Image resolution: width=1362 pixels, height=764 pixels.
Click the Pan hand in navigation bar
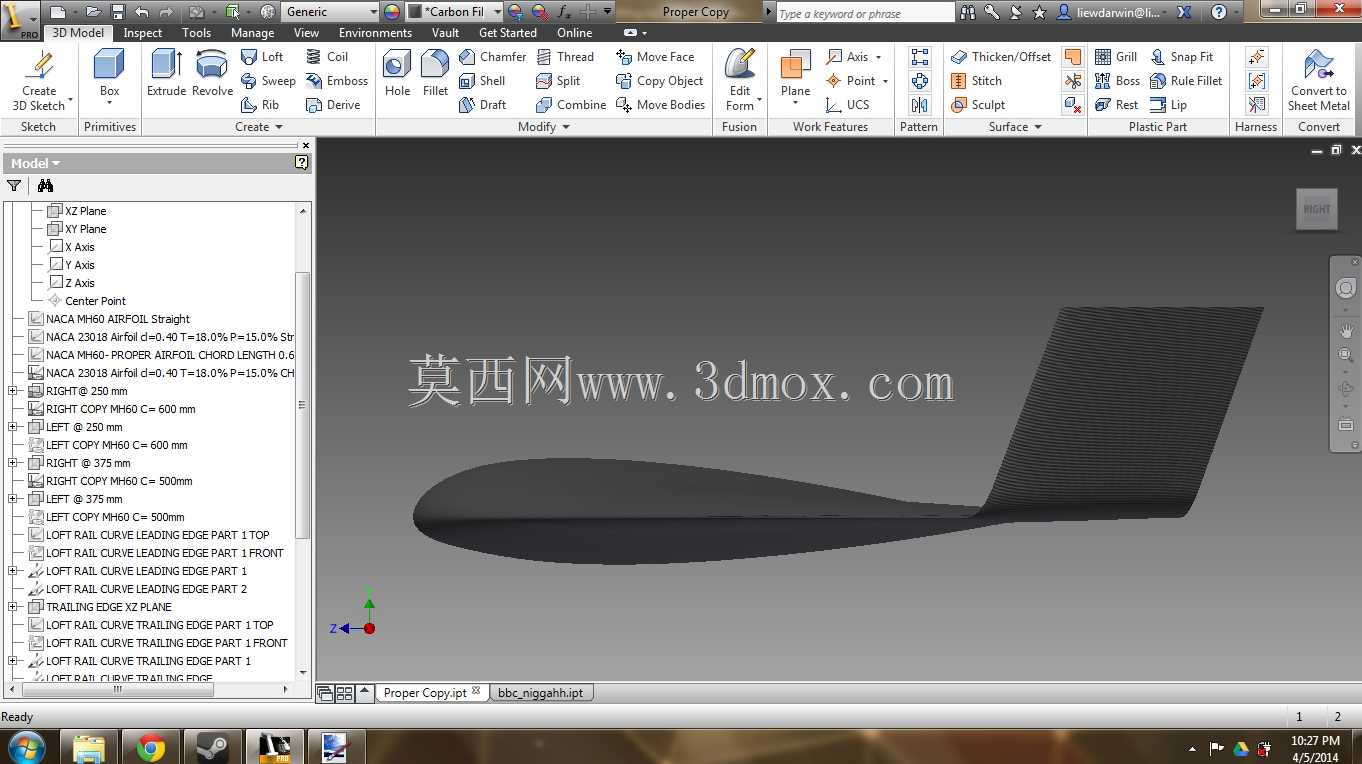click(1346, 331)
